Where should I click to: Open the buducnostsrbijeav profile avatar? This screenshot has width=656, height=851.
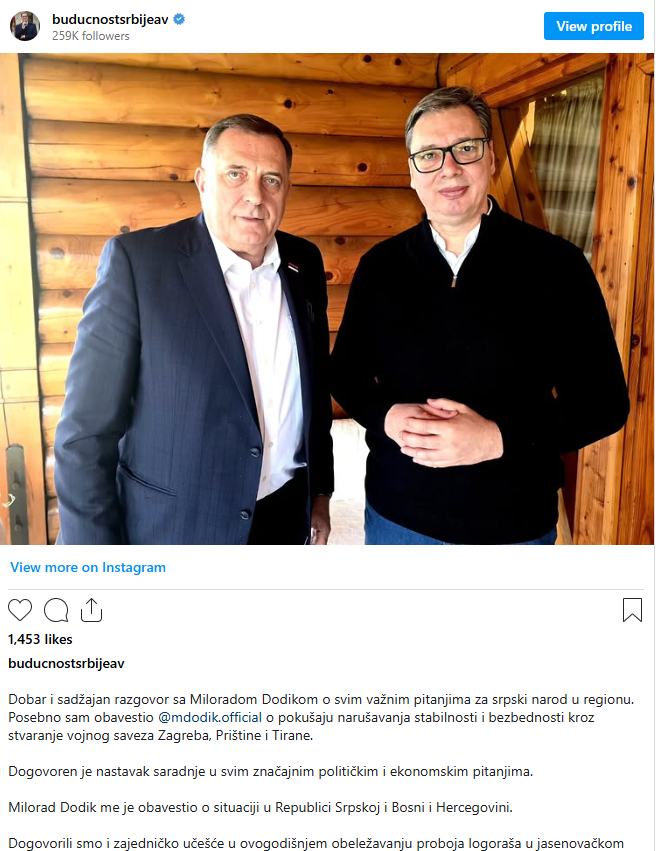coord(25,26)
